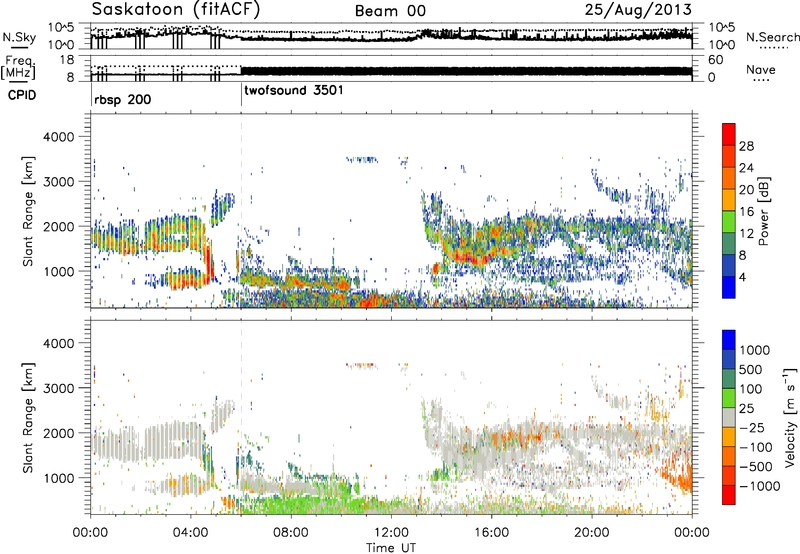800x554 pixels.
Task: Click the '12:00' time tick label
Action: coord(391,533)
